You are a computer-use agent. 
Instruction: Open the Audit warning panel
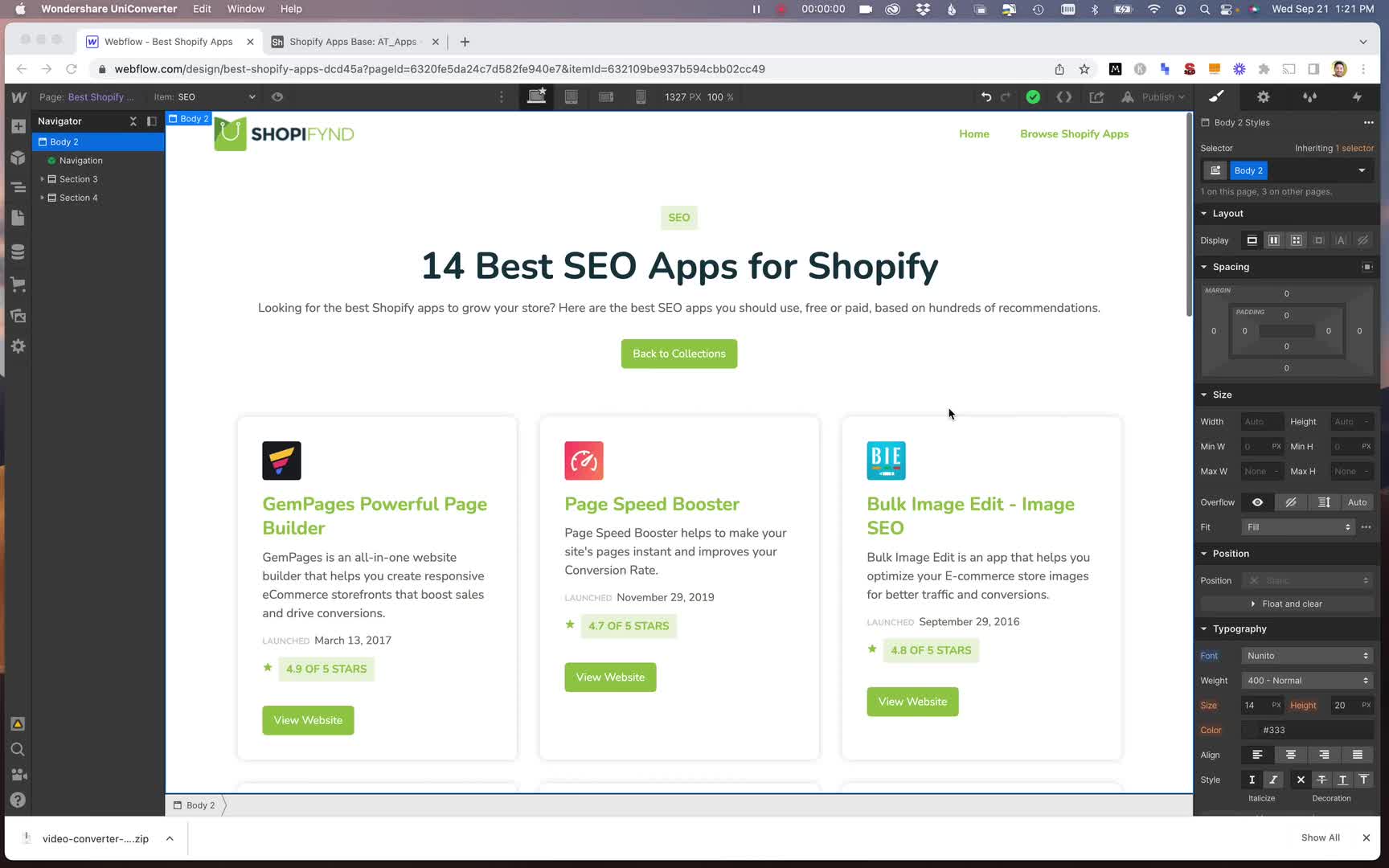tap(18, 723)
